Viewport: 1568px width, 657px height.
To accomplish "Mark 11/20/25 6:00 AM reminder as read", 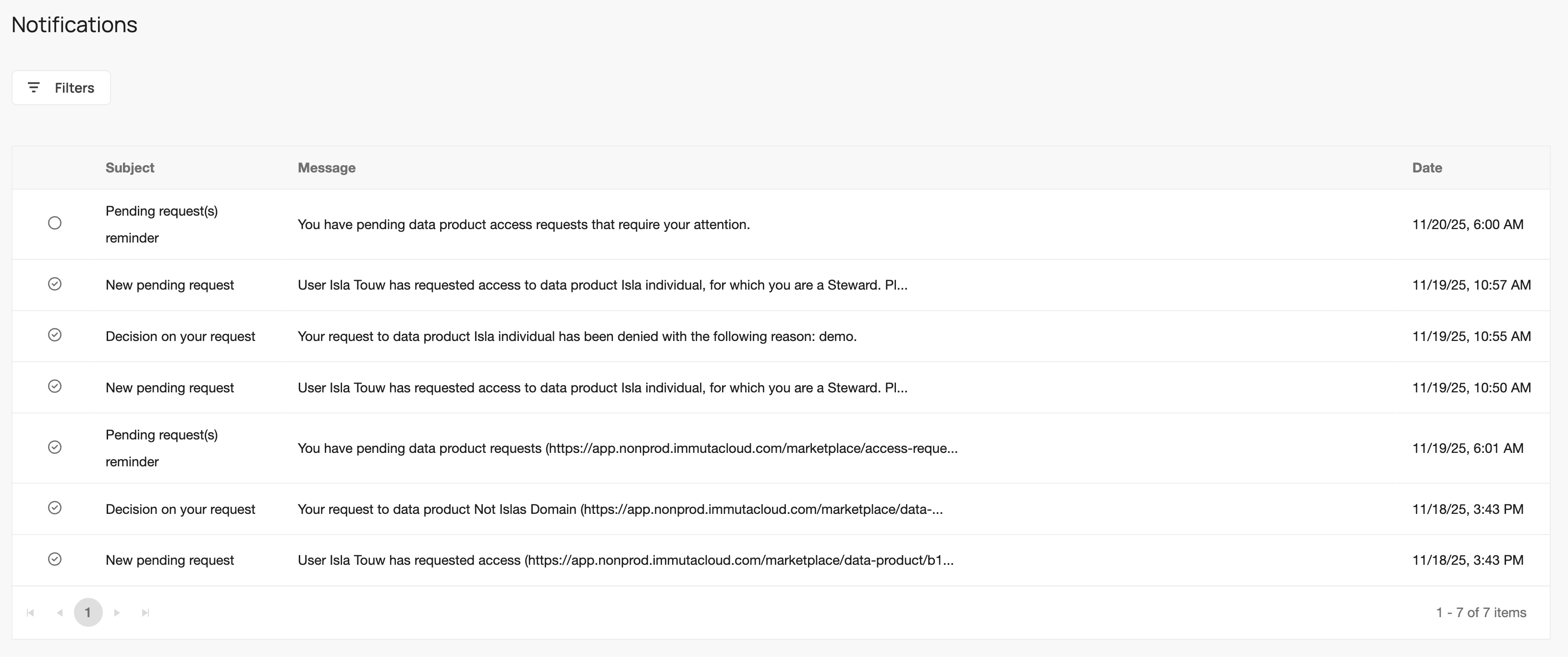I will [55, 223].
